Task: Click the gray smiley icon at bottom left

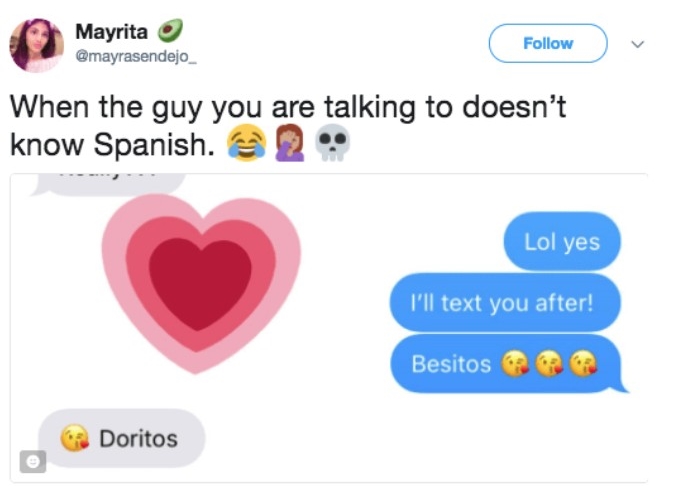Action: pos(33,462)
